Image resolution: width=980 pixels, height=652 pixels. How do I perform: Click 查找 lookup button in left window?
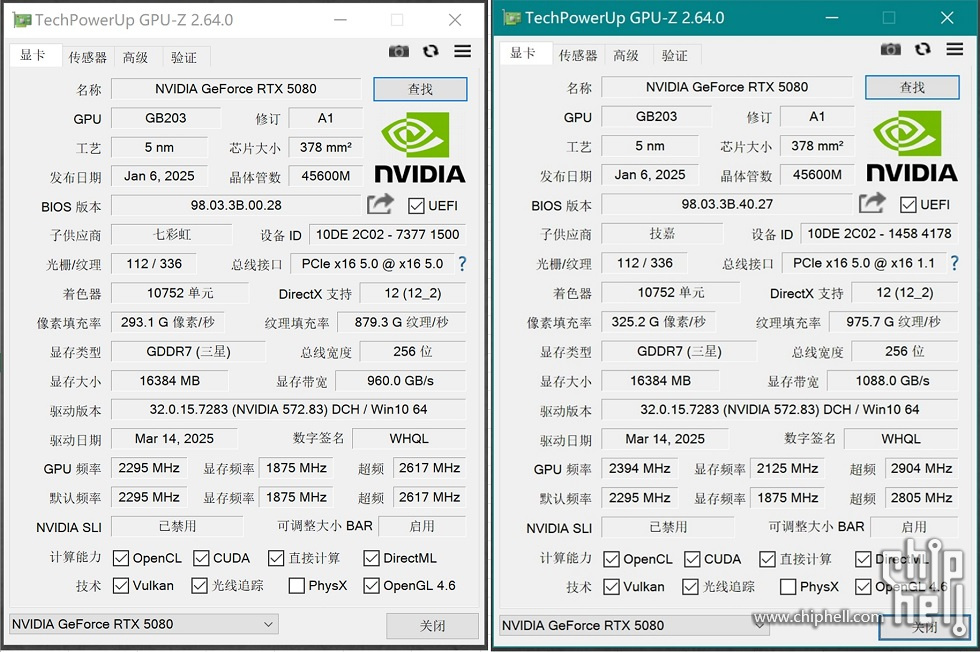click(420, 89)
